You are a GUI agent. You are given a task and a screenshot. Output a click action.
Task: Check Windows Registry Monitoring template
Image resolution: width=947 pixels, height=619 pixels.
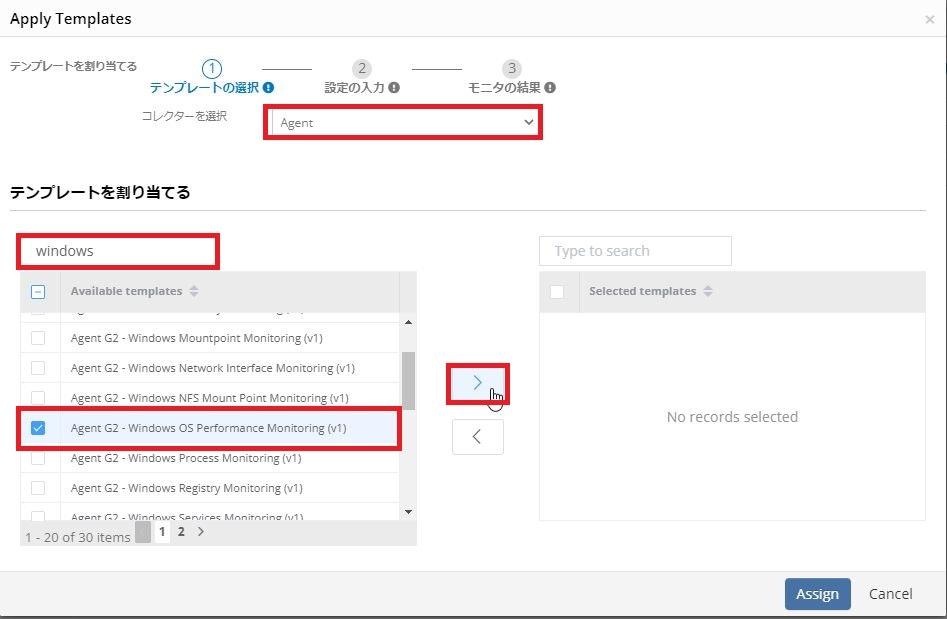pos(37,488)
